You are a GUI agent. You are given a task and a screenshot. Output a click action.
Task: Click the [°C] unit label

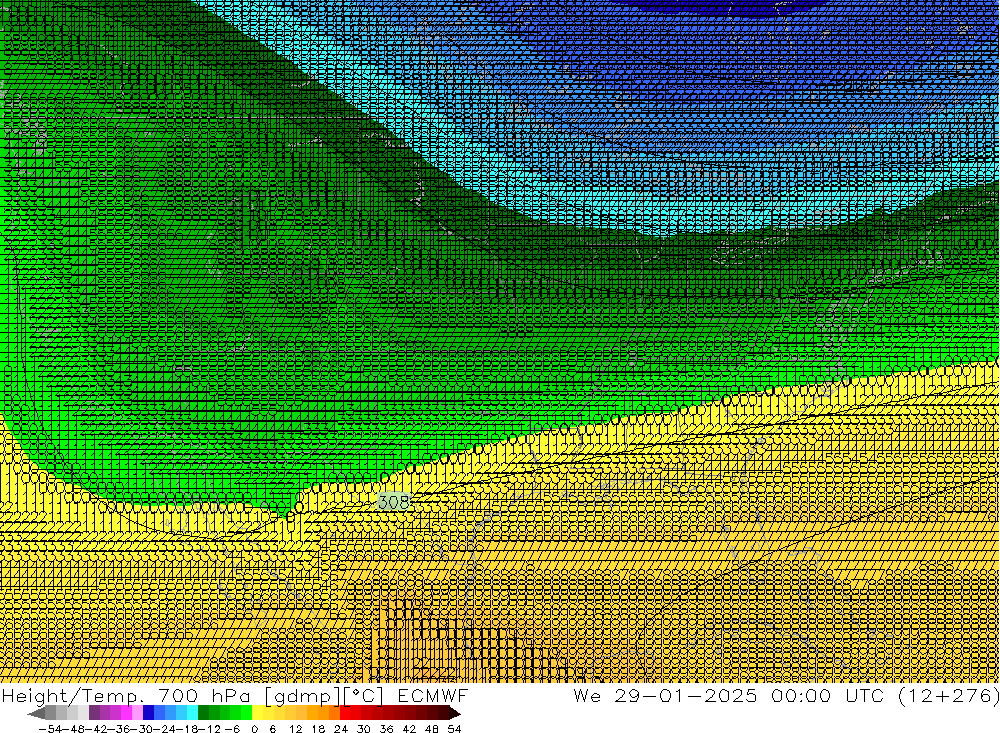click(x=364, y=695)
